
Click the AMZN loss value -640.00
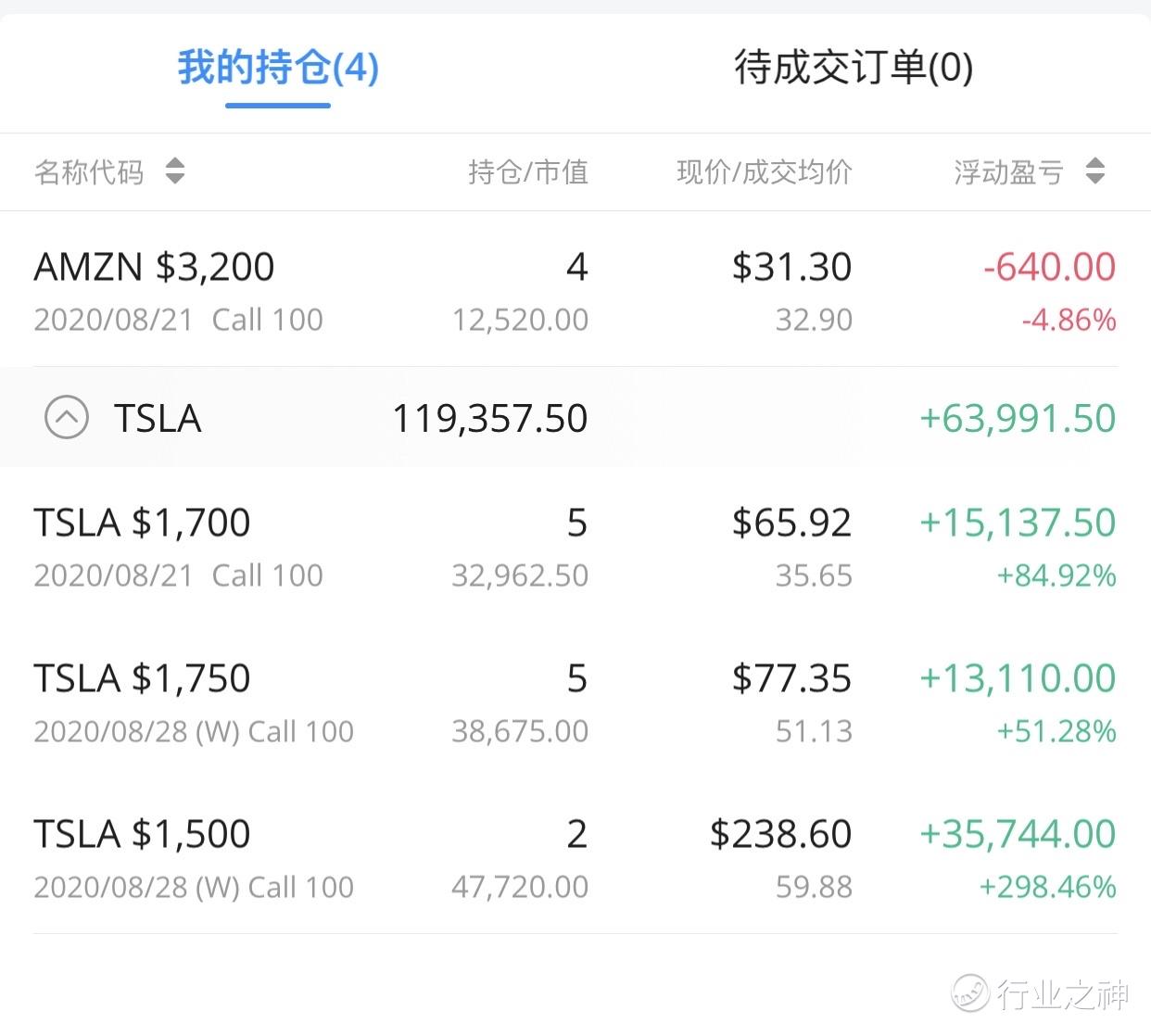coord(1049,268)
